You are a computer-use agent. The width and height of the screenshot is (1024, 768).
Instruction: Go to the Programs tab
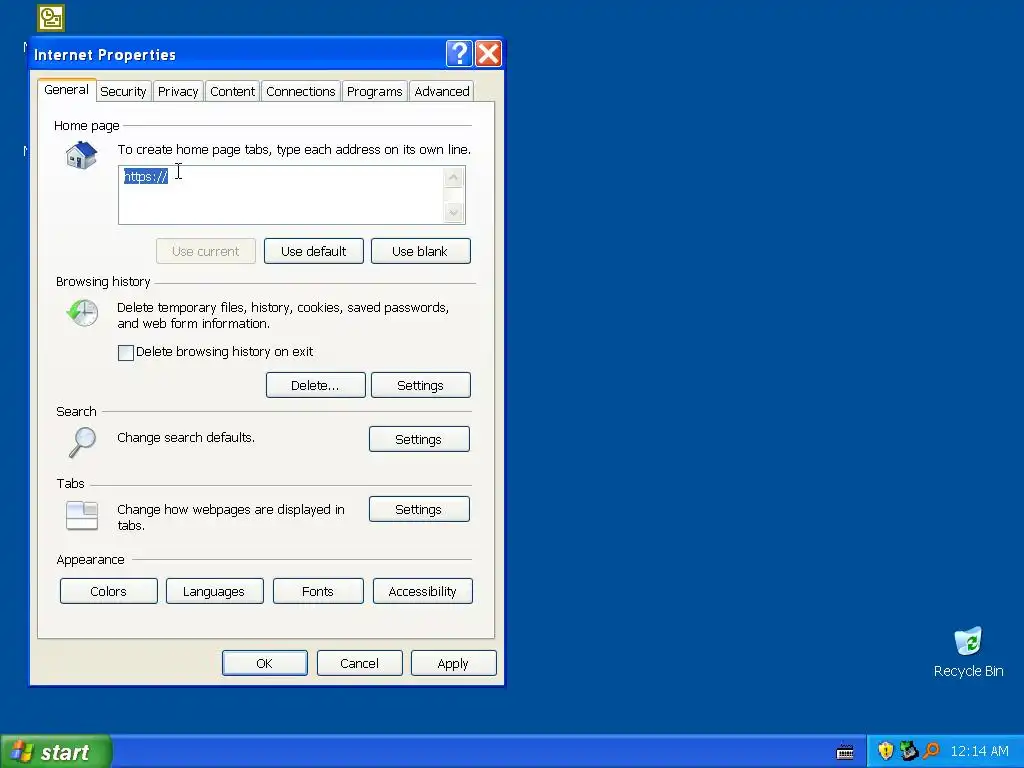click(374, 91)
